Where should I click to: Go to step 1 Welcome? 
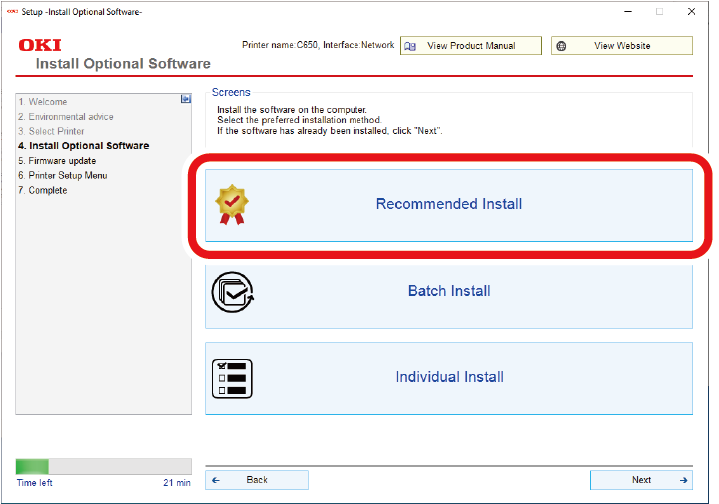42,102
